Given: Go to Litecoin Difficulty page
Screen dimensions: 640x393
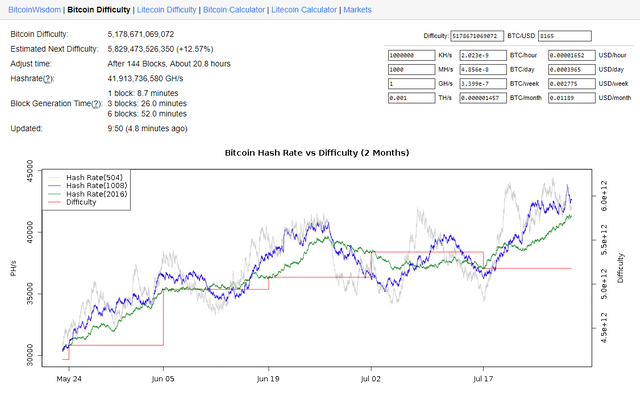Looking at the screenshot, I should click(x=167, y=10).
